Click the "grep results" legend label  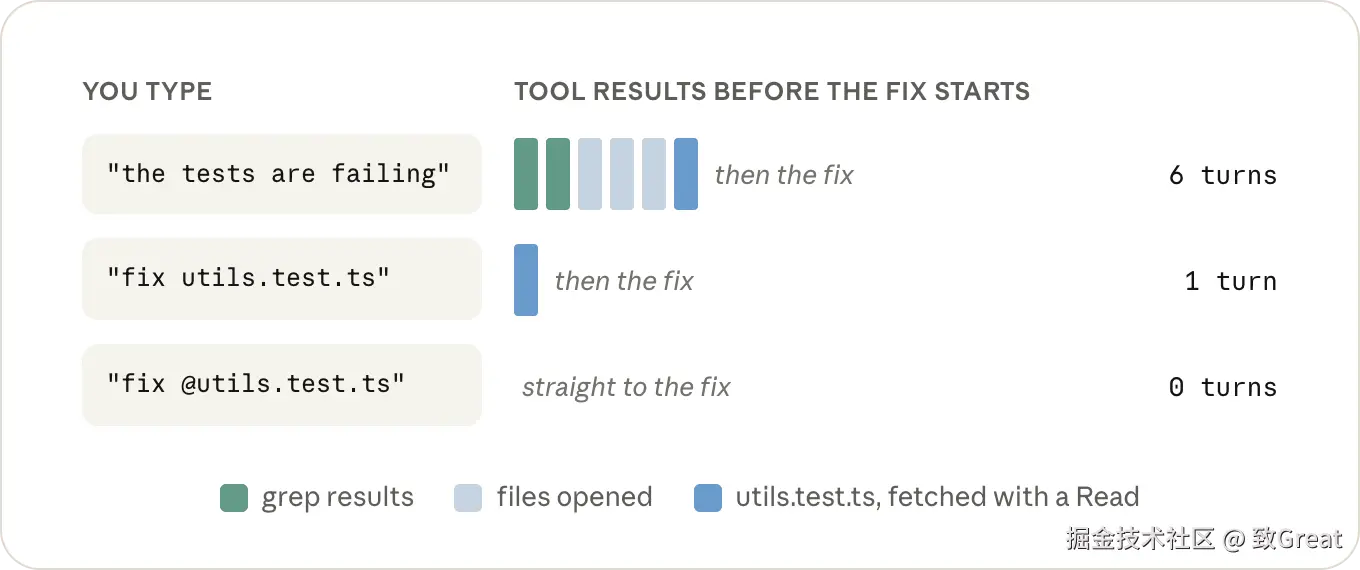click(338, 498)
